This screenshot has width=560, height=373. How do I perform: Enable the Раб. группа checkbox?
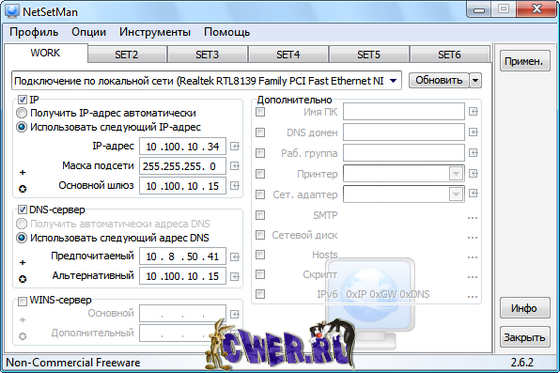260,153
